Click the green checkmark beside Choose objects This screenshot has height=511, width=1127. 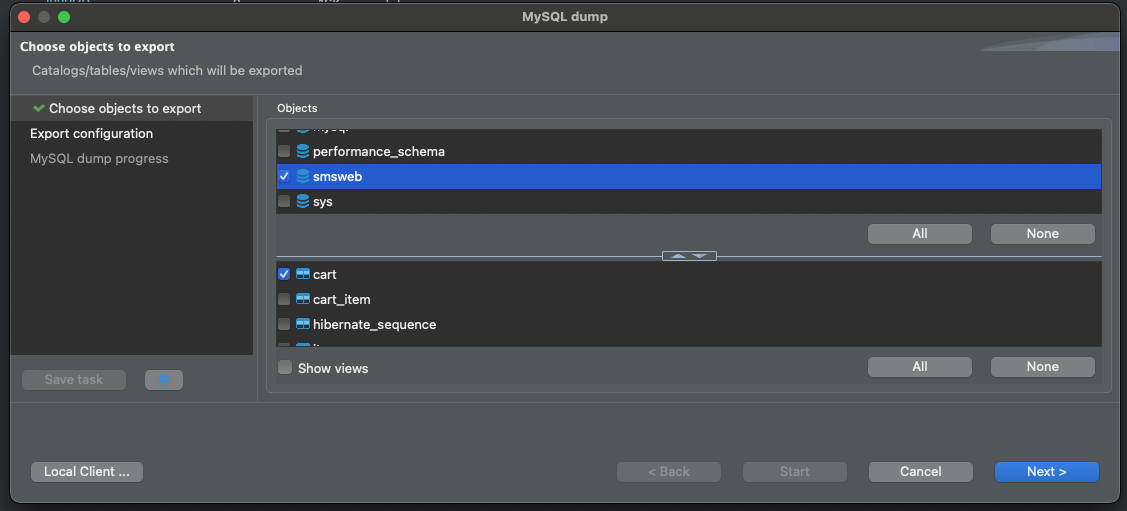[39, 108]
